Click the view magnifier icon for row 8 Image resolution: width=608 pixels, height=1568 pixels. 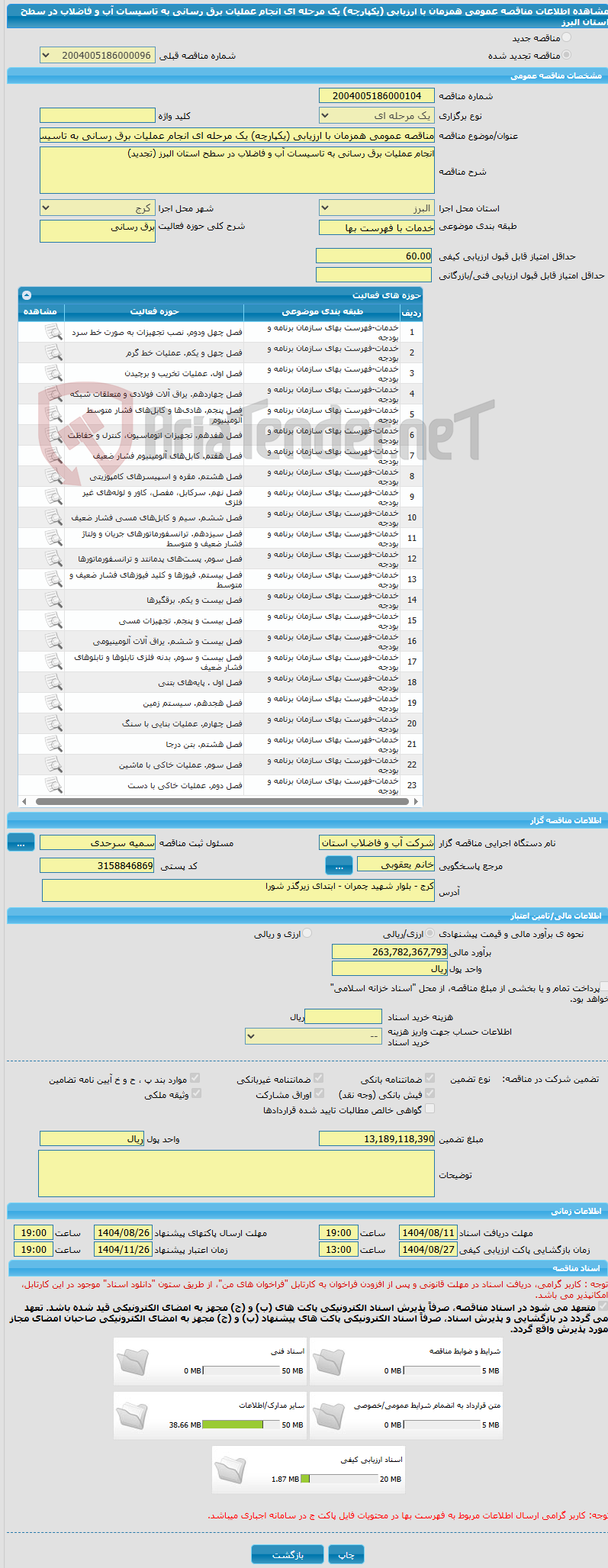[53, 476]
